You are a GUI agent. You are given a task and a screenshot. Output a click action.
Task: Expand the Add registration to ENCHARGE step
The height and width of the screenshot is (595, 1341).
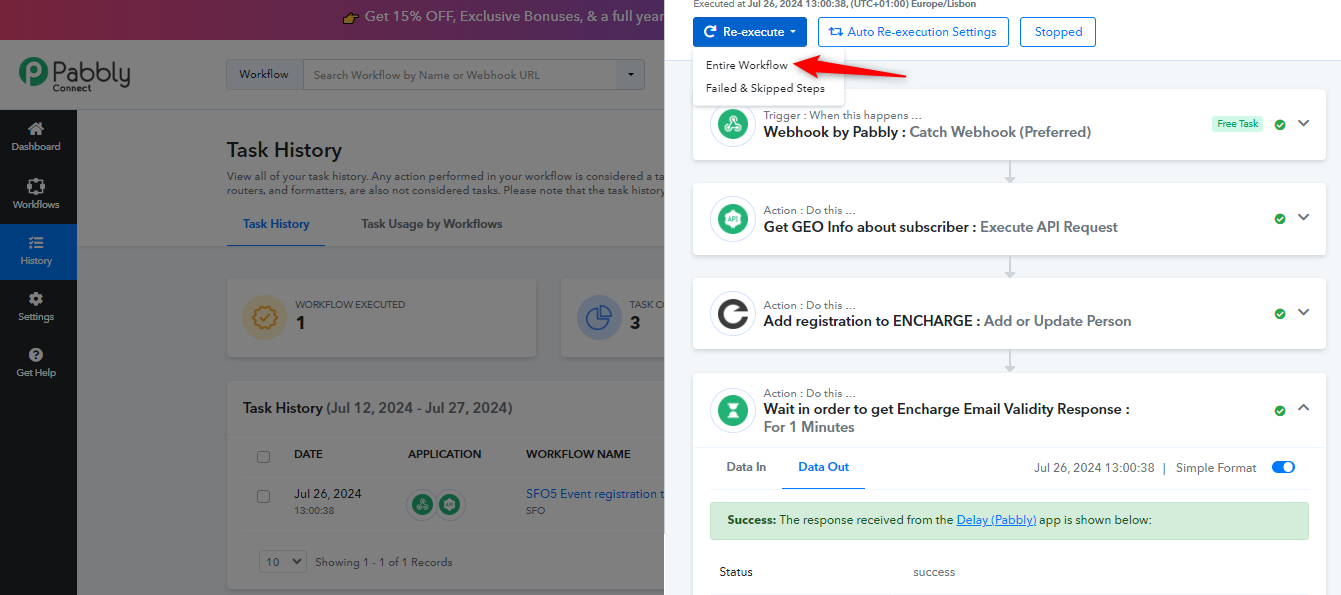coord(1303,312)
